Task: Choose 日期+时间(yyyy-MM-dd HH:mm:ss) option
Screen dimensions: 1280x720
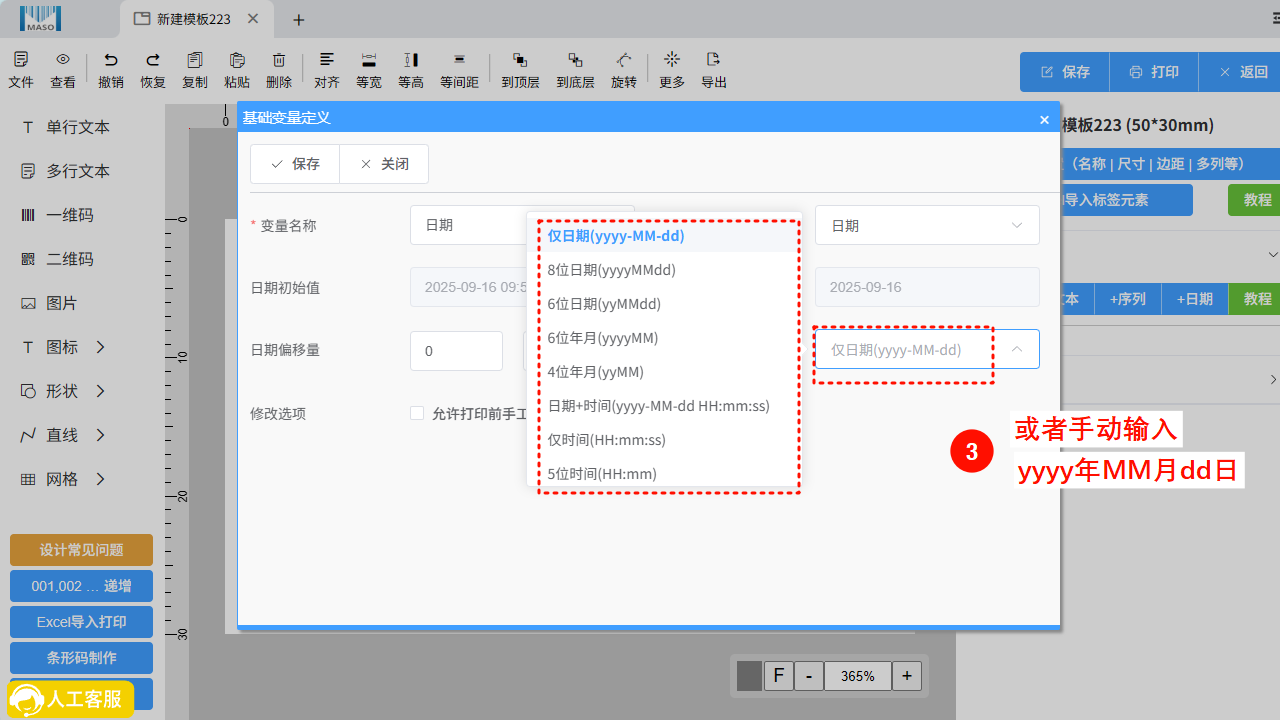Action: pyautogui.click(x=658, y=406)
